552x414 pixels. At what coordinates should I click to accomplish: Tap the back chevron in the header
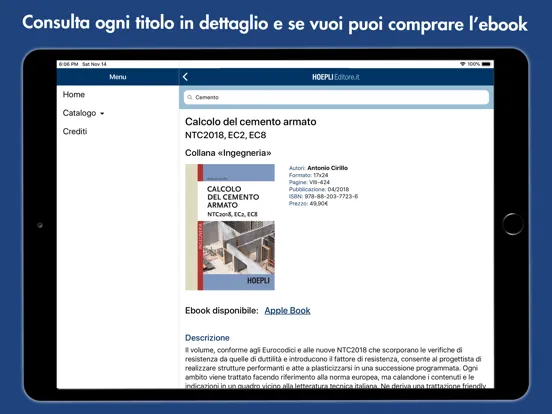185,77
